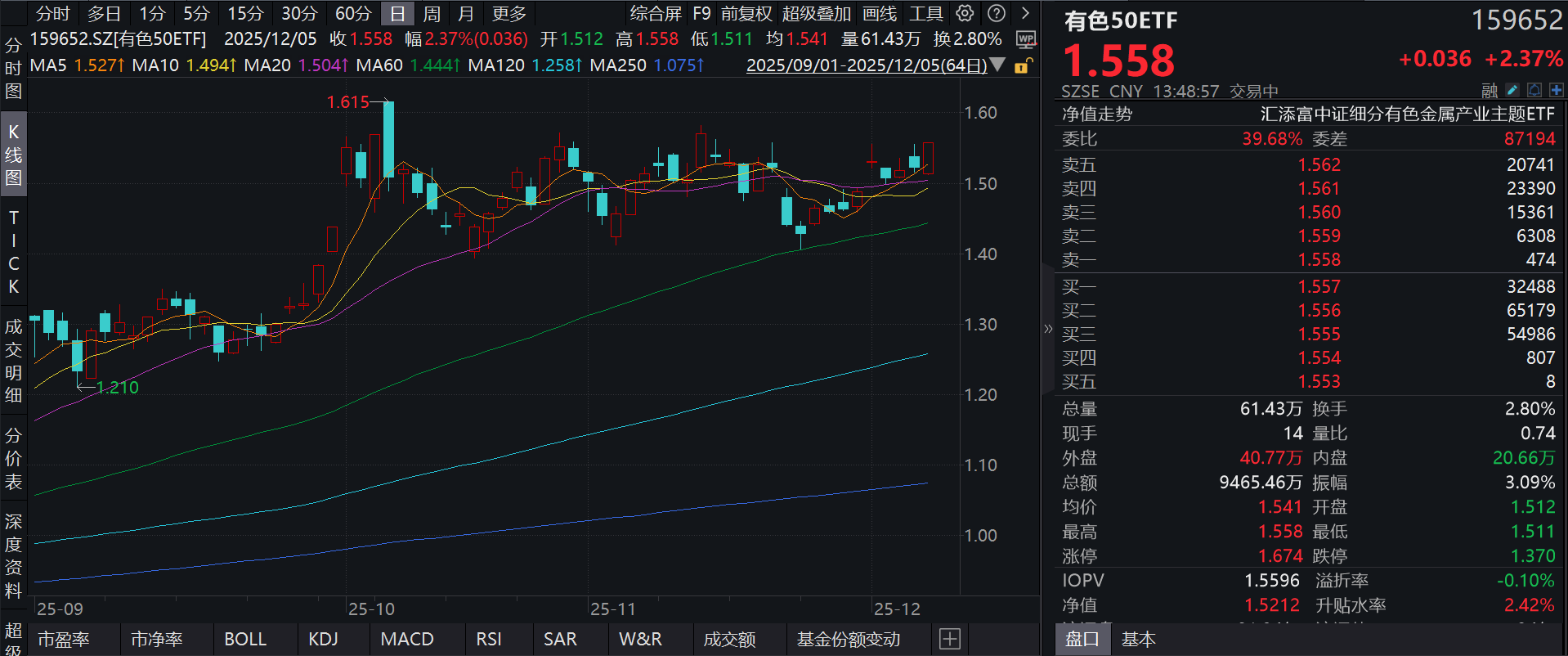The height and width of the screenshot is (656, 1568).
Task: Toggle the 前复权 price adjustment mode
Action: tap(746, 14)
